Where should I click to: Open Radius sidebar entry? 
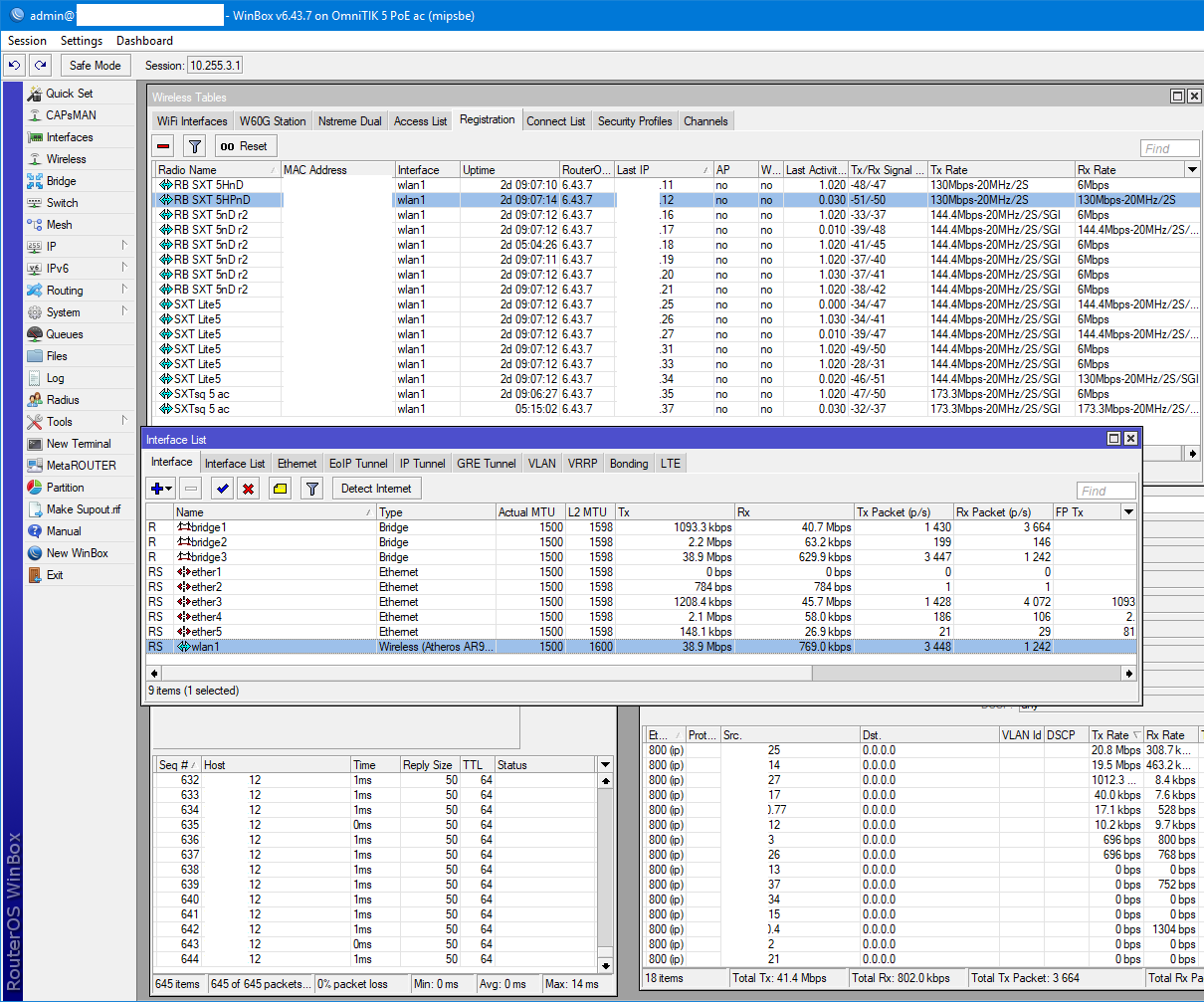pyautogui.click(x=63, y=400)
